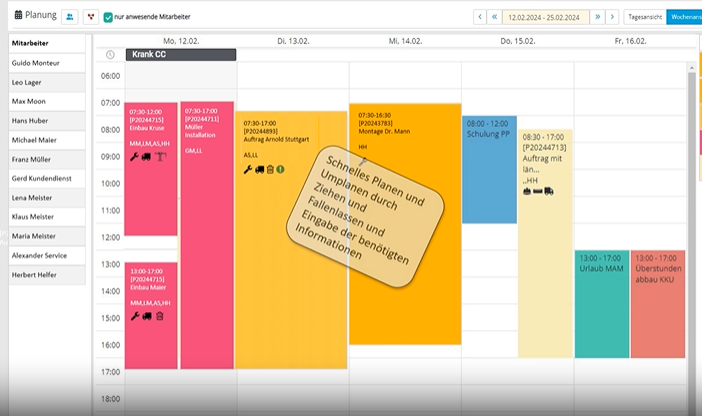702x416 pixels.
Task: Click wrench icon in Einbau Kruse appointment
Action: click(x=134, y=157)
